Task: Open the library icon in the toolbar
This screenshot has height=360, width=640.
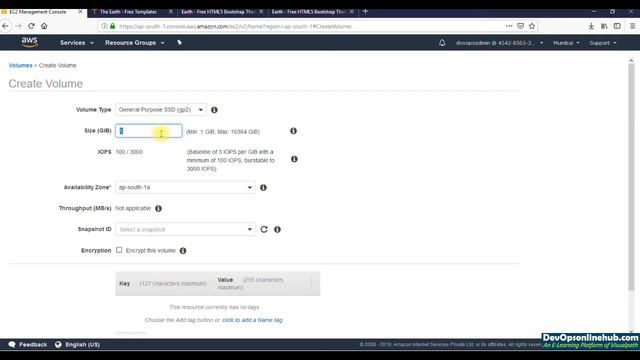Action: coord(604,26)
